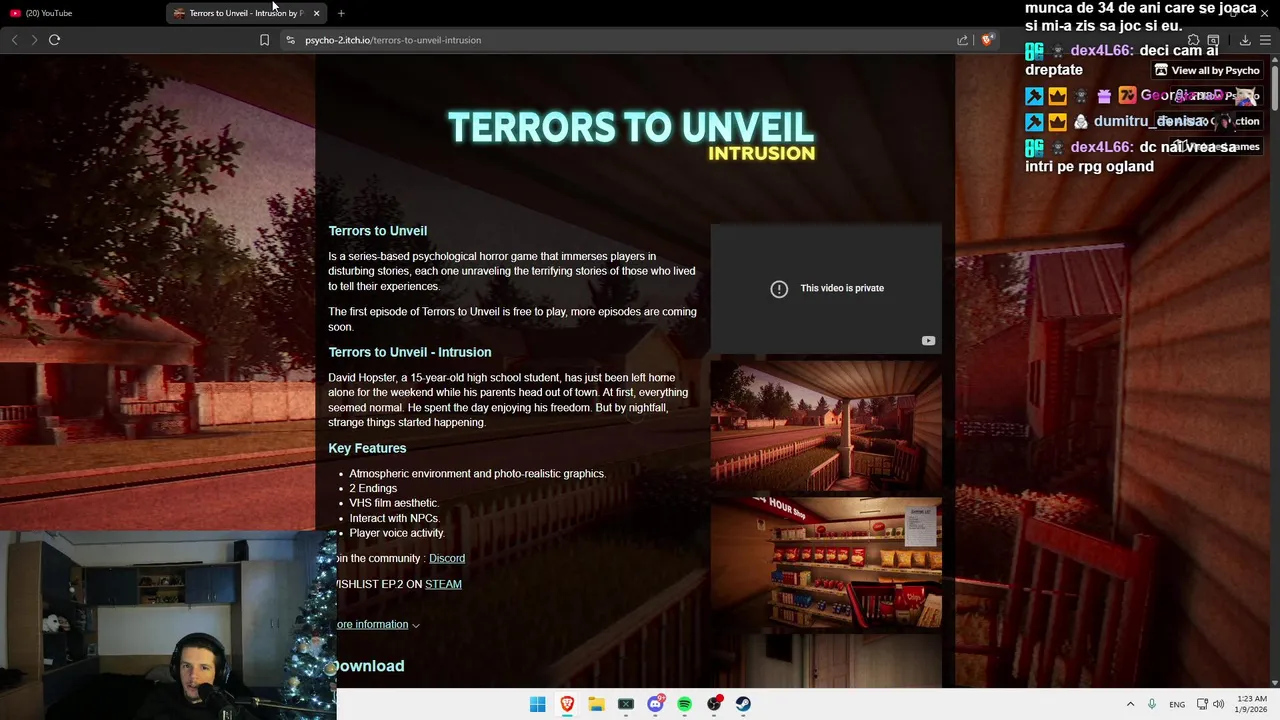The image size is (1280, 720).
Task: Open the STEAM wishlist link
Action: 443,584
